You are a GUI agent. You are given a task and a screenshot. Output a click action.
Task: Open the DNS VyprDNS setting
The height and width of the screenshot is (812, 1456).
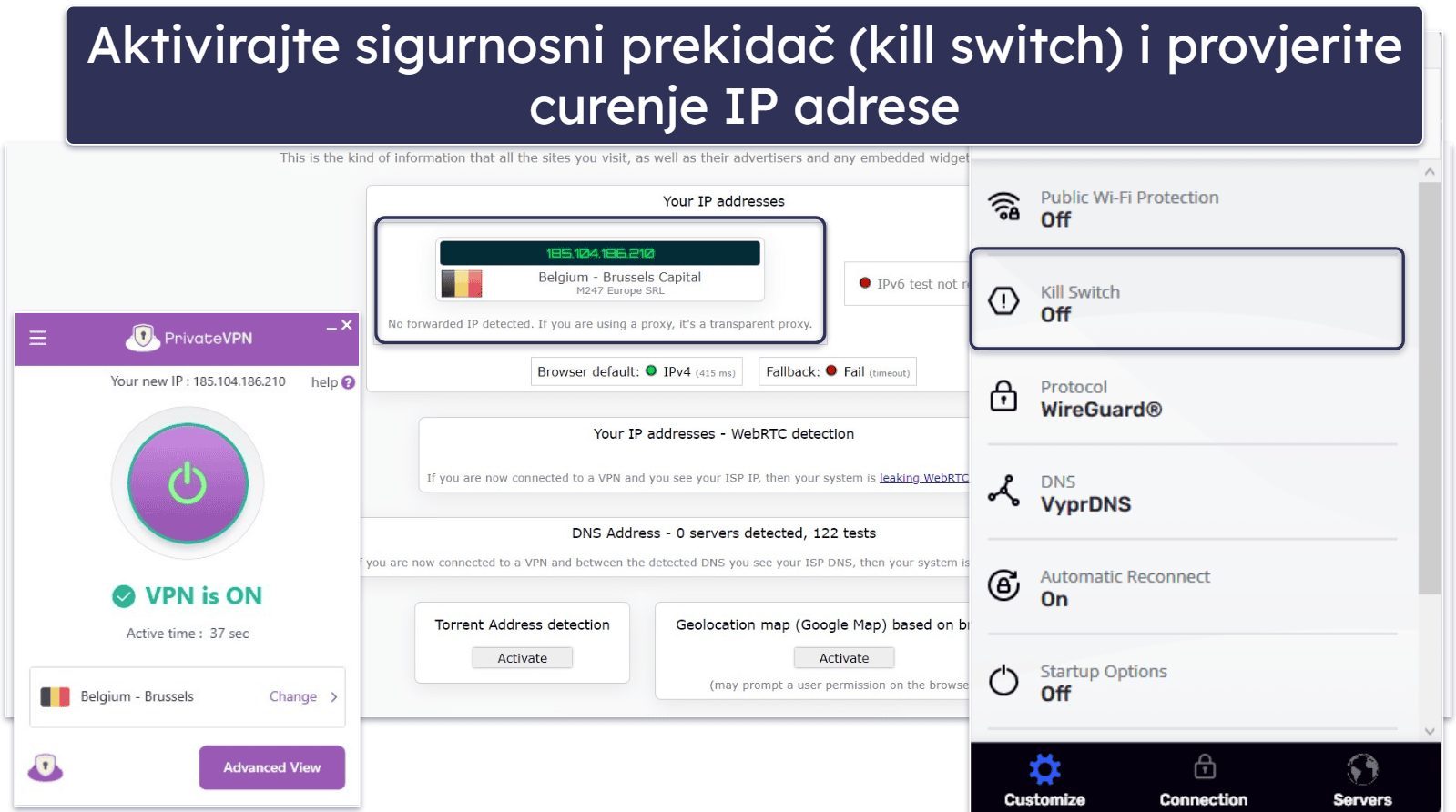click(1192, 492)
